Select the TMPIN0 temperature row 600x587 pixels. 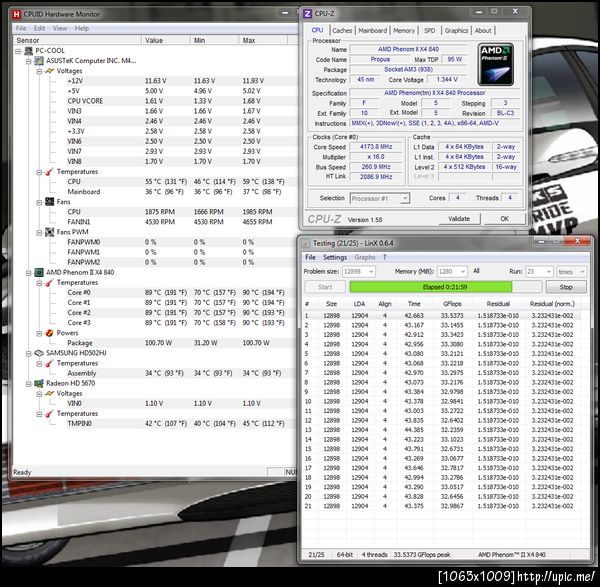[x=155, y=424]
